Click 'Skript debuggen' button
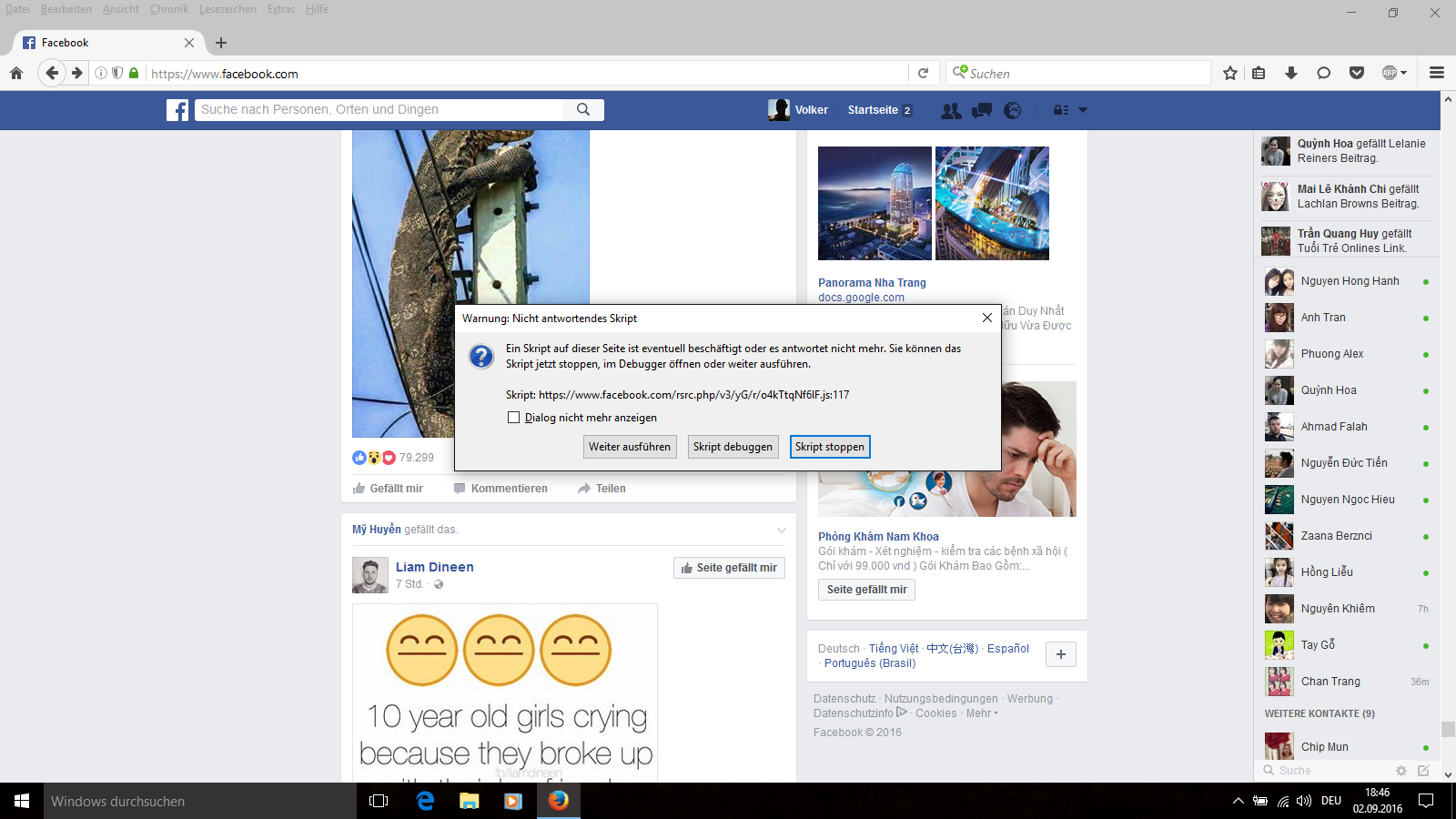This screenshot has height=819, width=1456. (733, 447)
